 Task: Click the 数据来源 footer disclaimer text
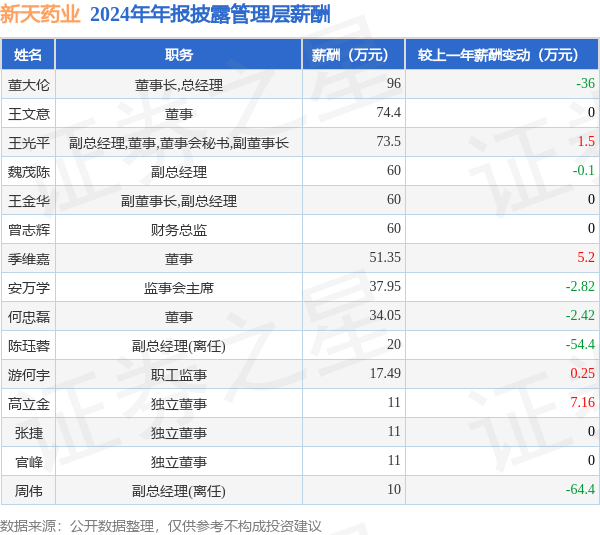pyautogui.click(x=161, y=526)
